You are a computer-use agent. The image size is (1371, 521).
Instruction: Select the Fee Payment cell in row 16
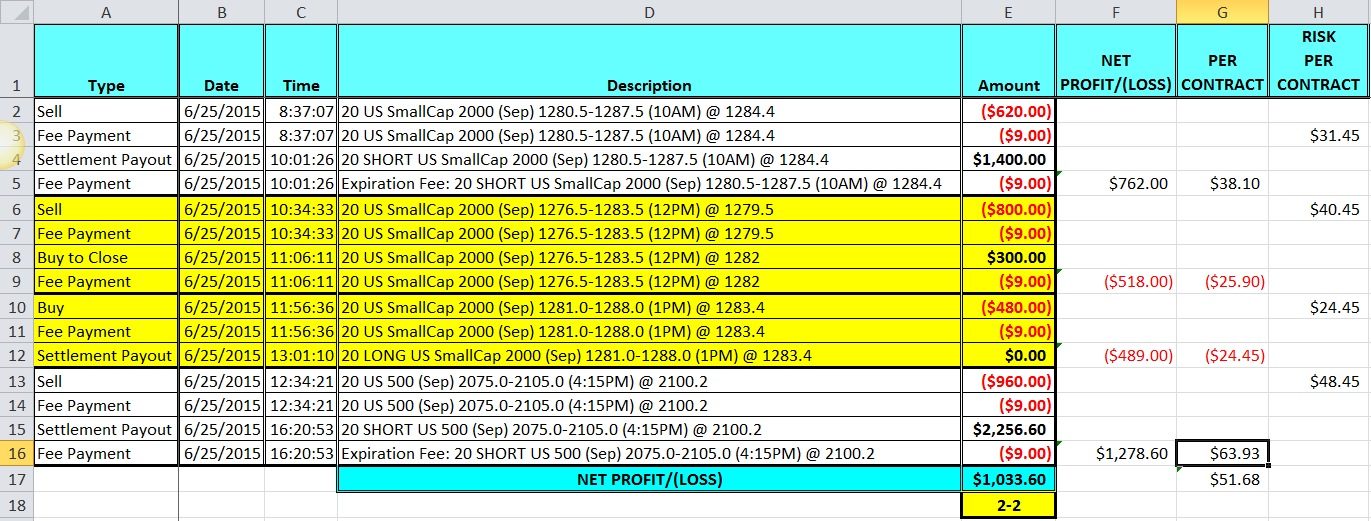106,453
